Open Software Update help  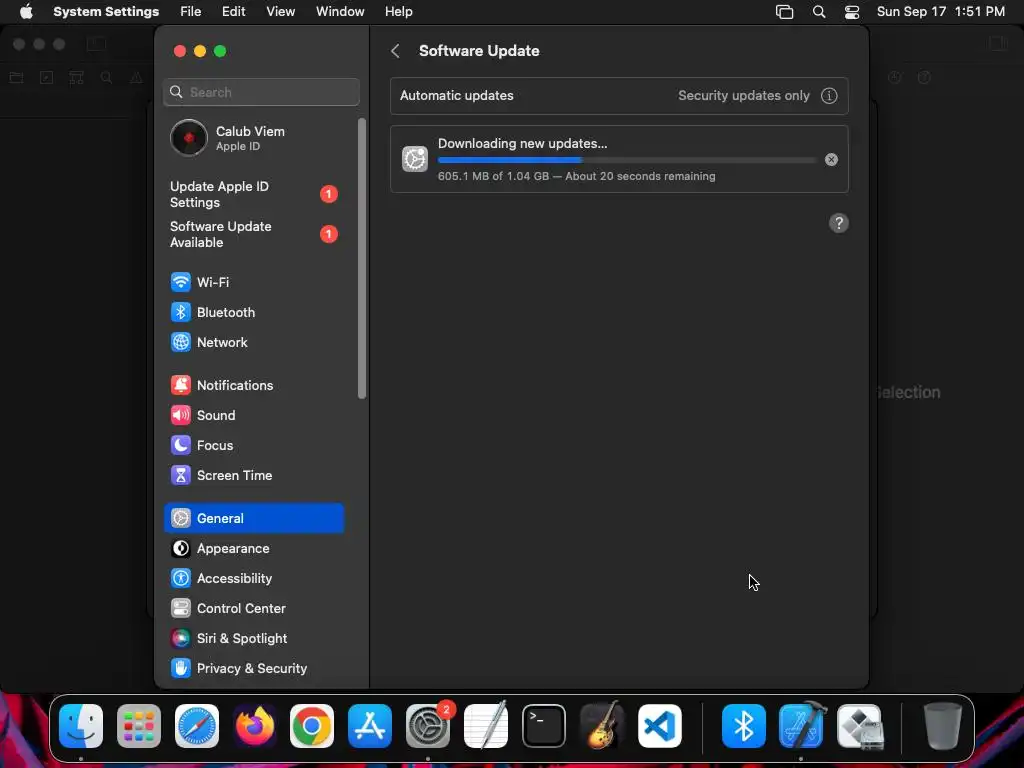pos(839,223)
